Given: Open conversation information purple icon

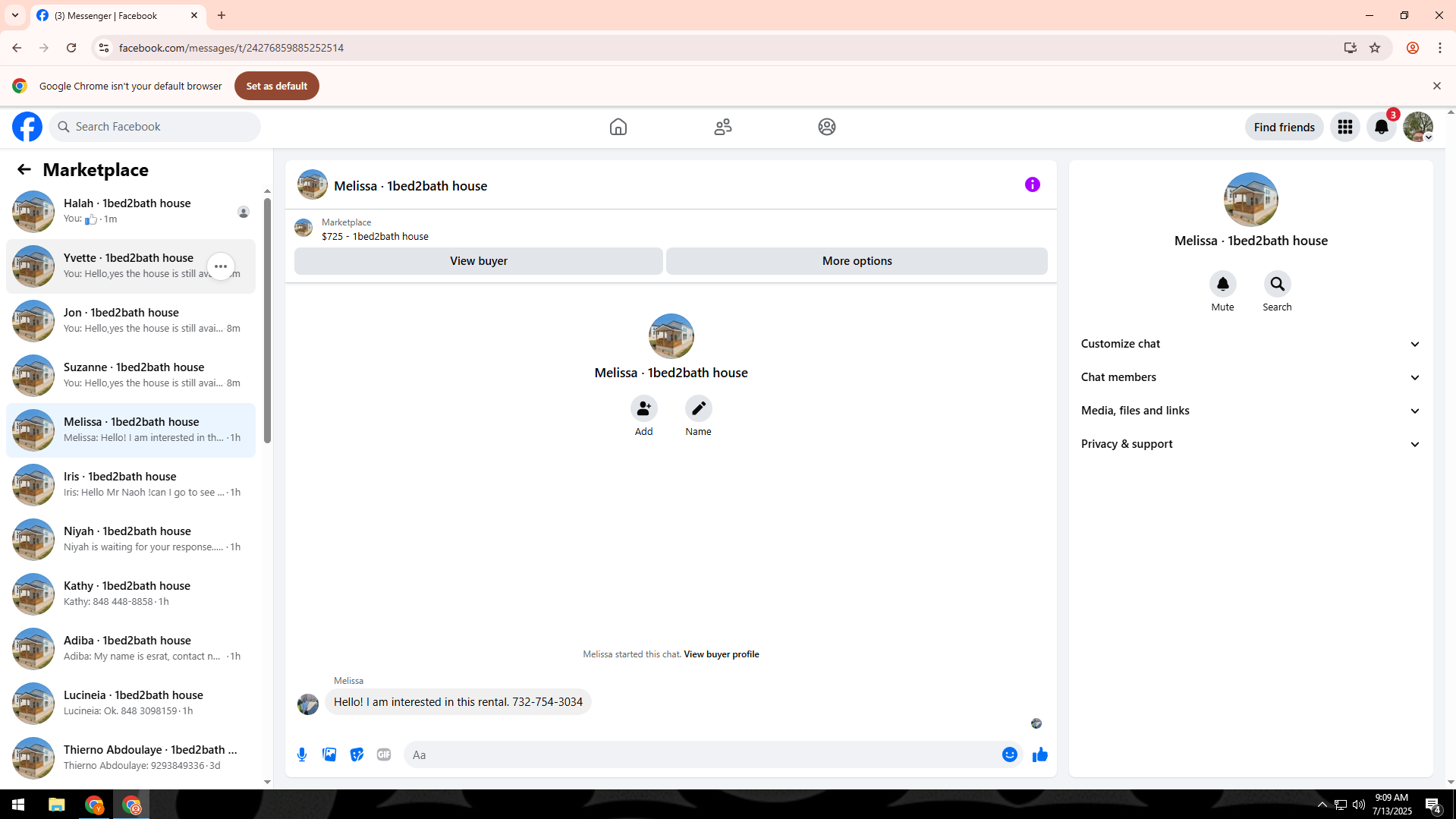Looking at the screenshot, I should tap(1033, 184).
